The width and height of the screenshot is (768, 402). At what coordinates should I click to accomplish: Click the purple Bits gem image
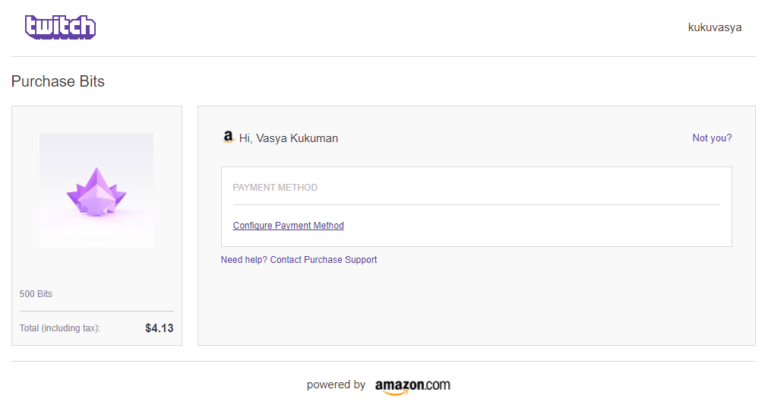coord(96,190)
